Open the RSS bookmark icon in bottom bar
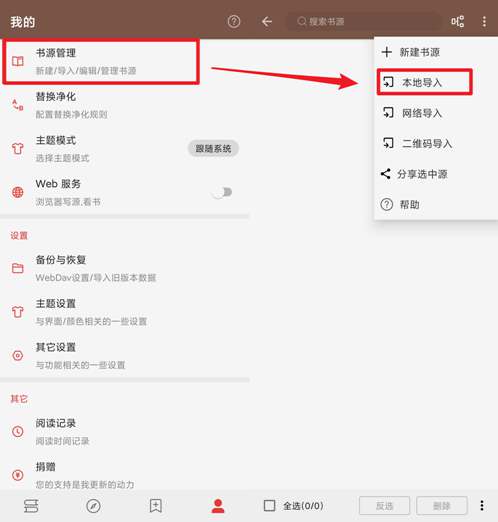498x522 pixels. click(156, 506)
